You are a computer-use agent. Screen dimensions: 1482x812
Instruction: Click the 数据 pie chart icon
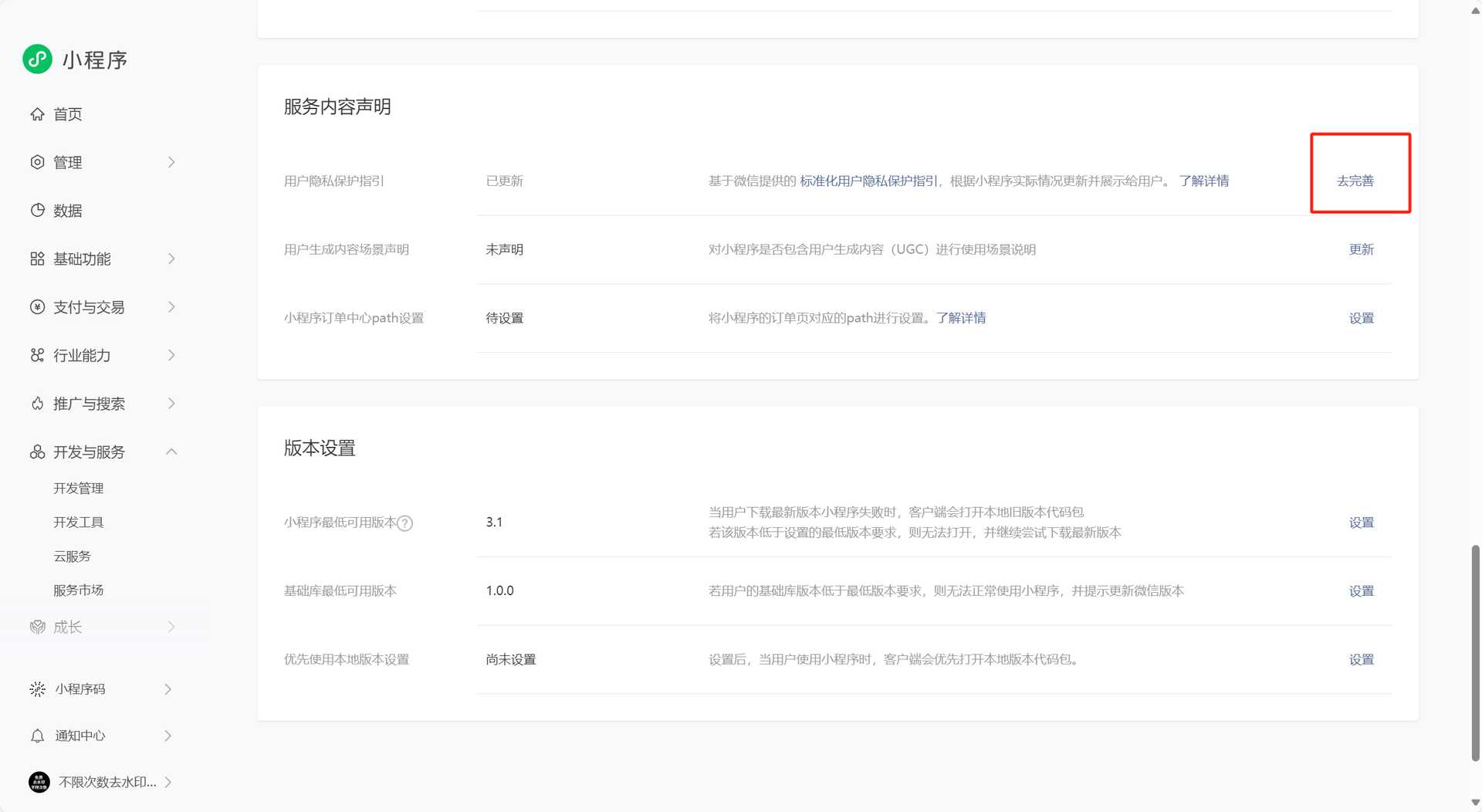click(x=37, y=211)
